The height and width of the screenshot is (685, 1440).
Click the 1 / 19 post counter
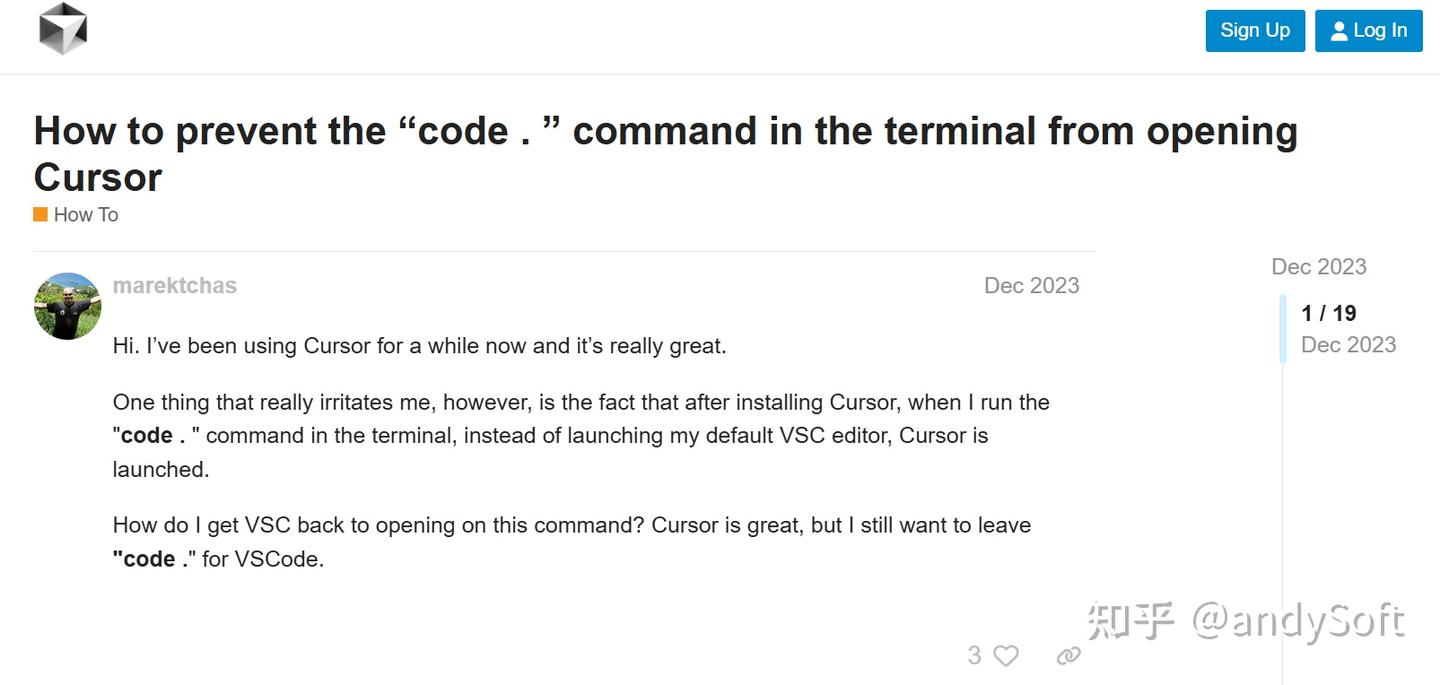1328,313
